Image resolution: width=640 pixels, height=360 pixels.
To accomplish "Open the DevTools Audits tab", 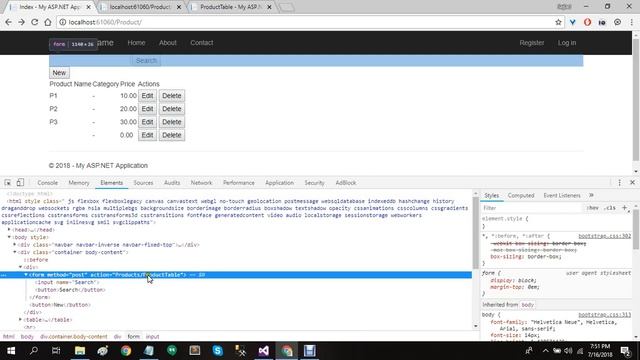I will [172, 183].
